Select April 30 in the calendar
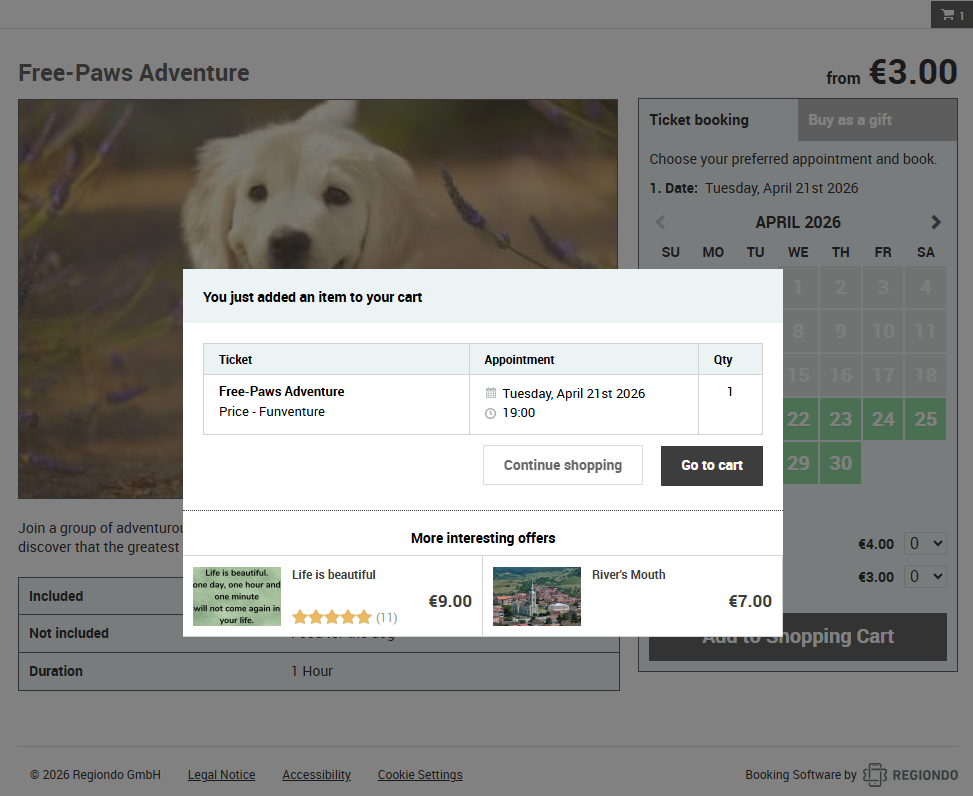Image resolution: width=973 pixels, height=796 pixels. [840, 463]
